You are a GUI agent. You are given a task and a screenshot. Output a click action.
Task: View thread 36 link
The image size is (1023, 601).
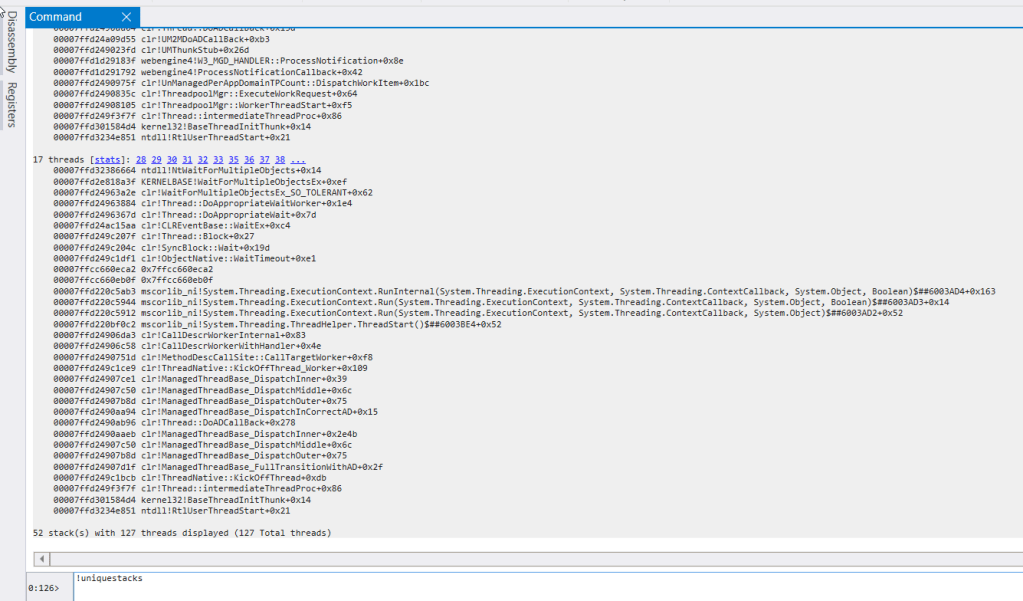click(249, 160)
